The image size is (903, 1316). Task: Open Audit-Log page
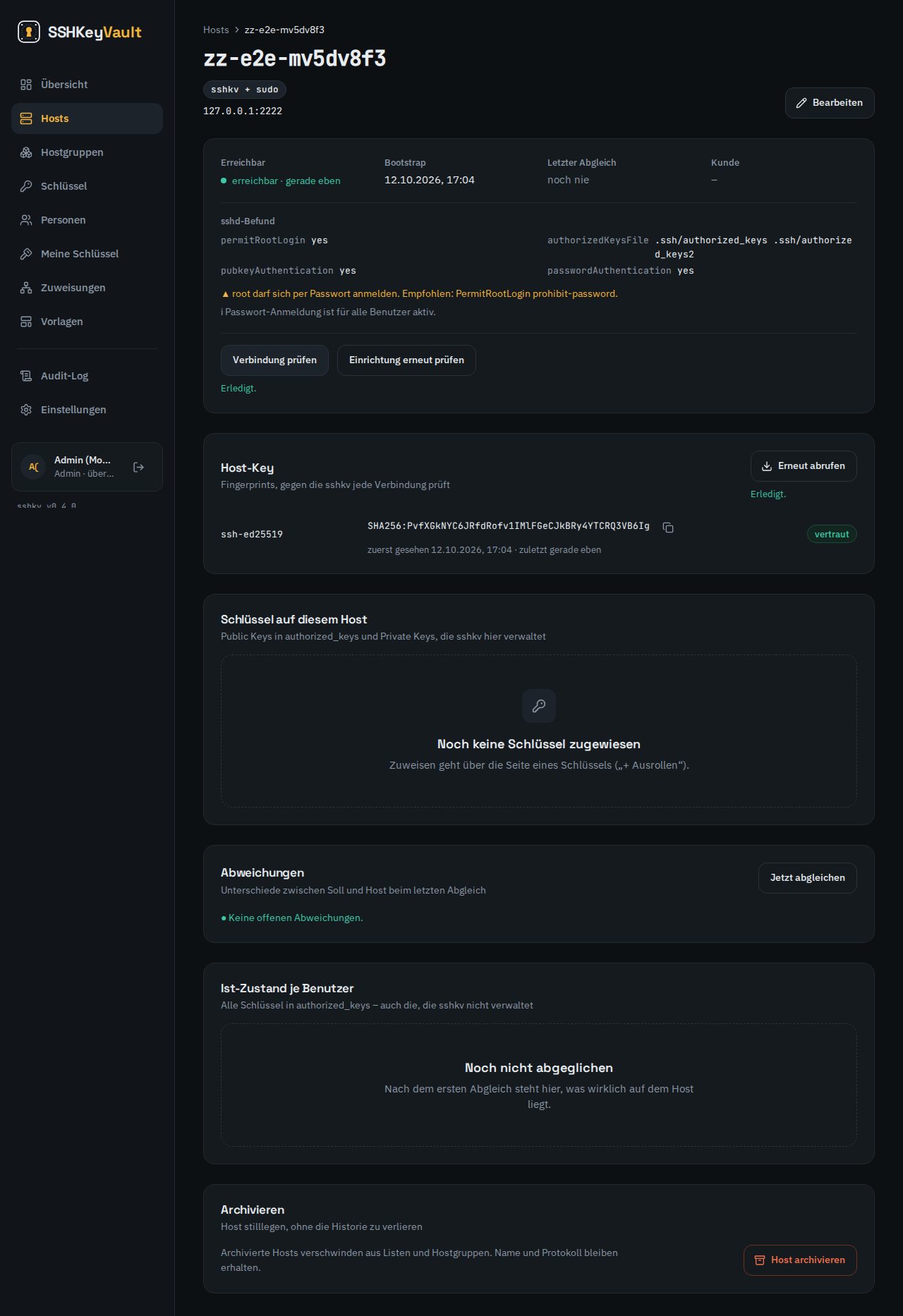point(87,376)
